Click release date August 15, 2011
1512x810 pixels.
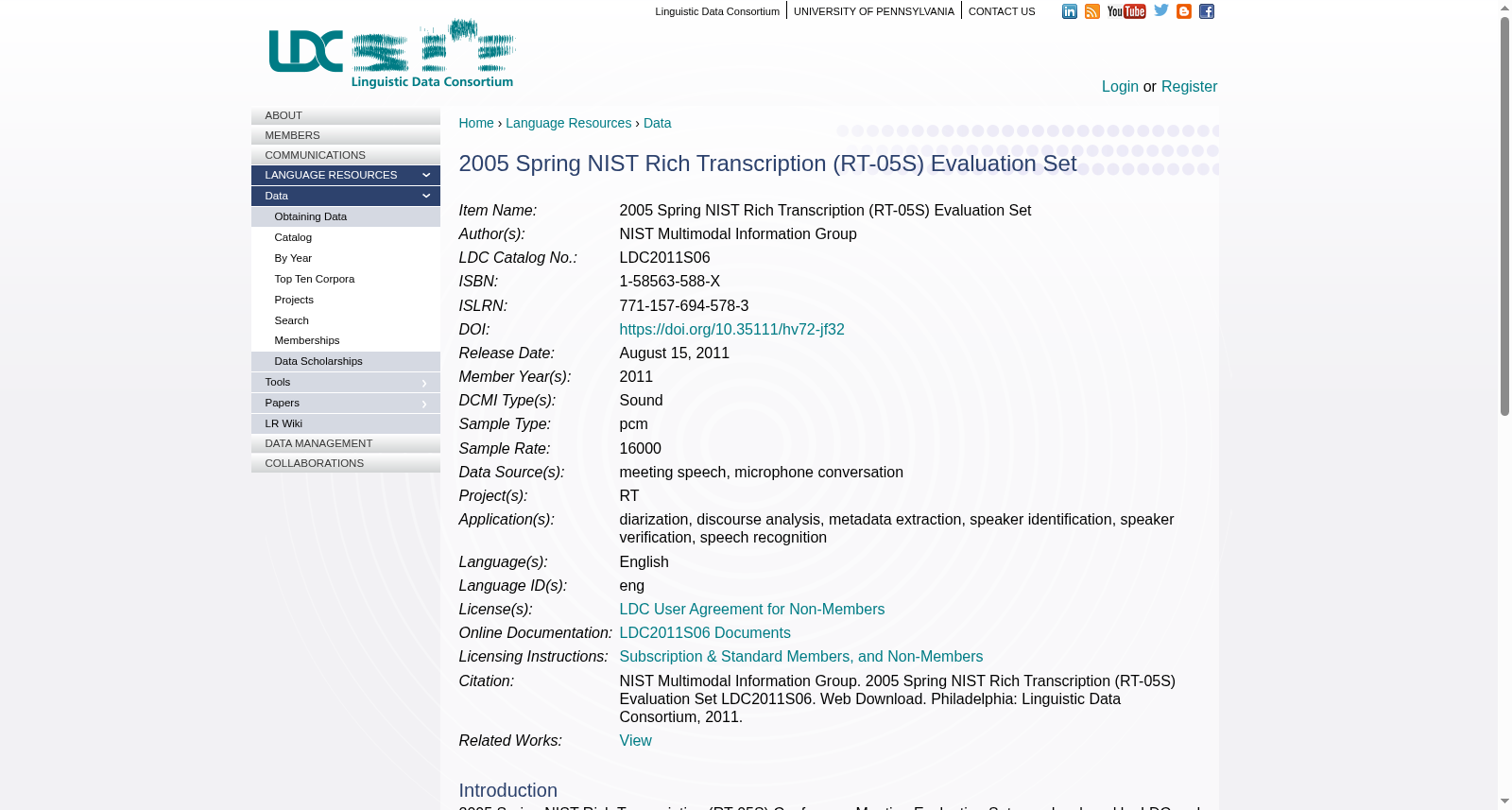point(674,353)
